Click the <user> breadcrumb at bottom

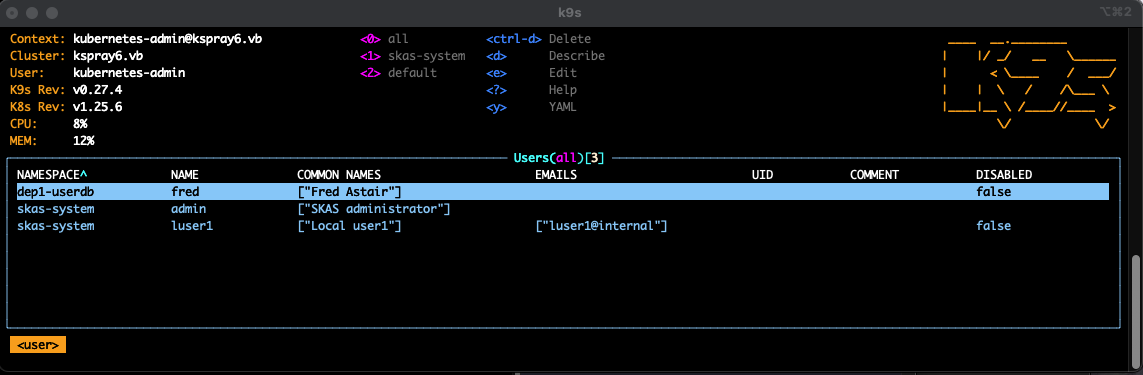coord(38,345)
